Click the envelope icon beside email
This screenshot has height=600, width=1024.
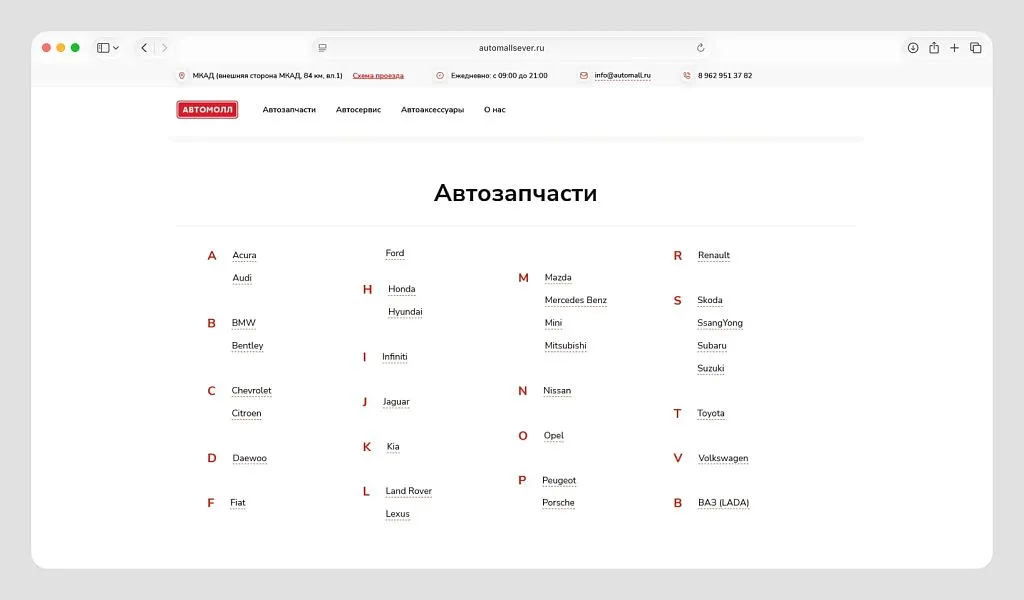tap(584, 76)
